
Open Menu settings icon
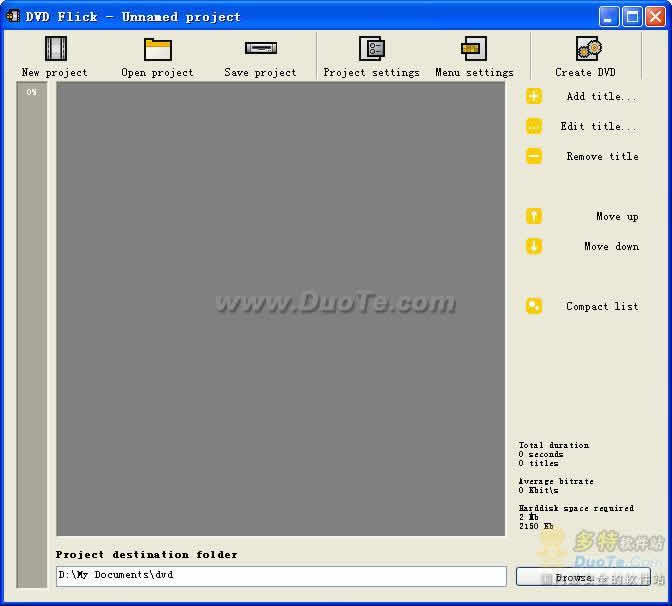[x=474, y=48]
